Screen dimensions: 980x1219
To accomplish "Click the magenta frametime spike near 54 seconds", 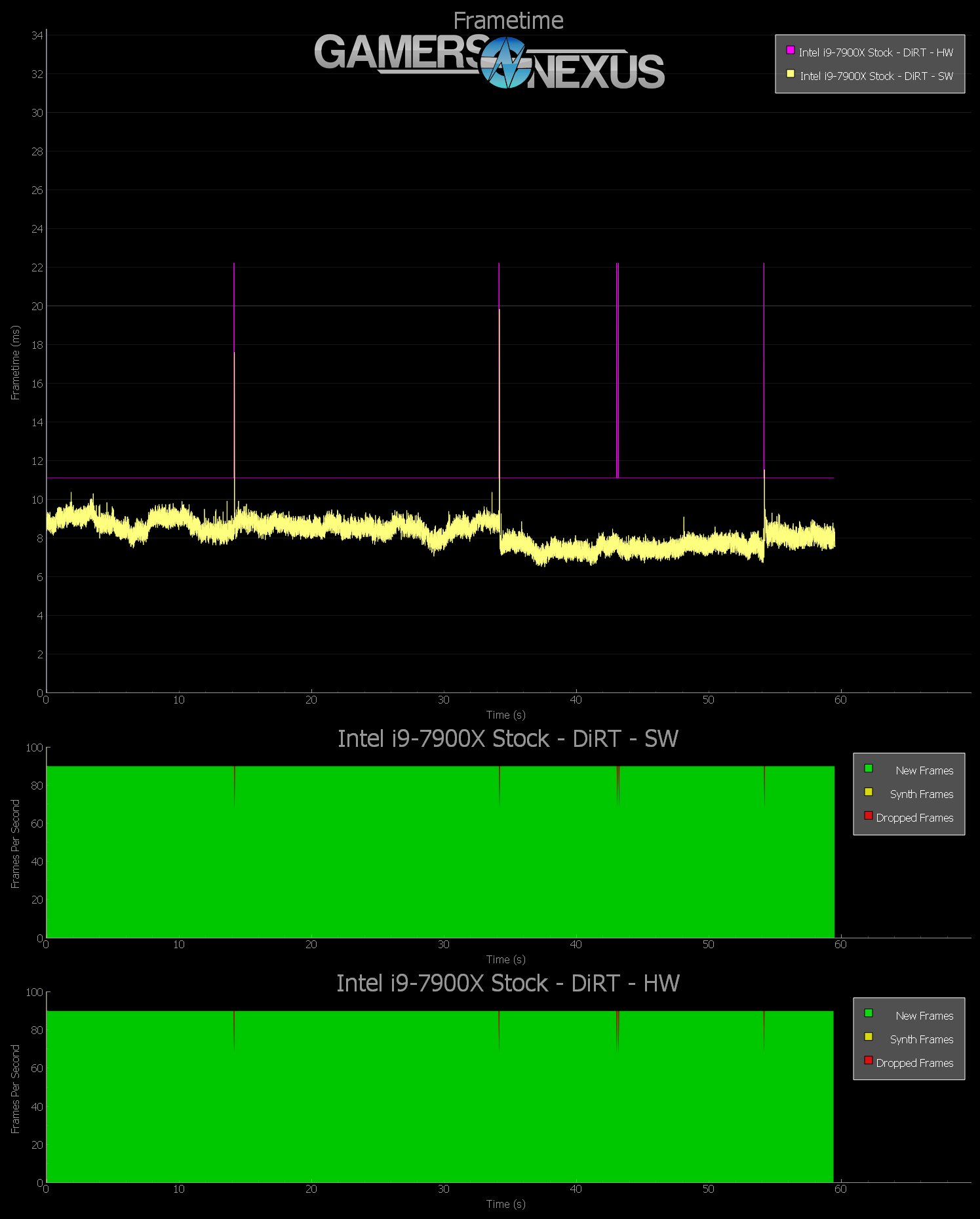I will point(764,367).
